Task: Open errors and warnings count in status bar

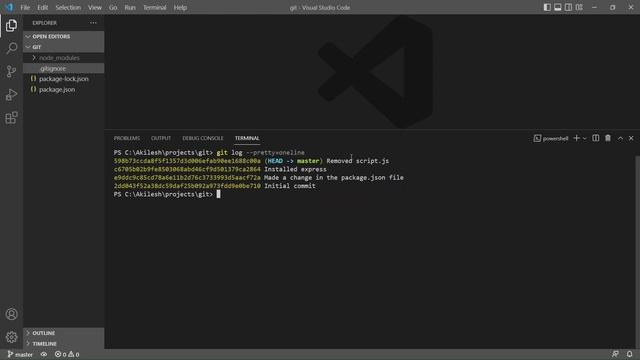Action: click(x=67, y=354)
